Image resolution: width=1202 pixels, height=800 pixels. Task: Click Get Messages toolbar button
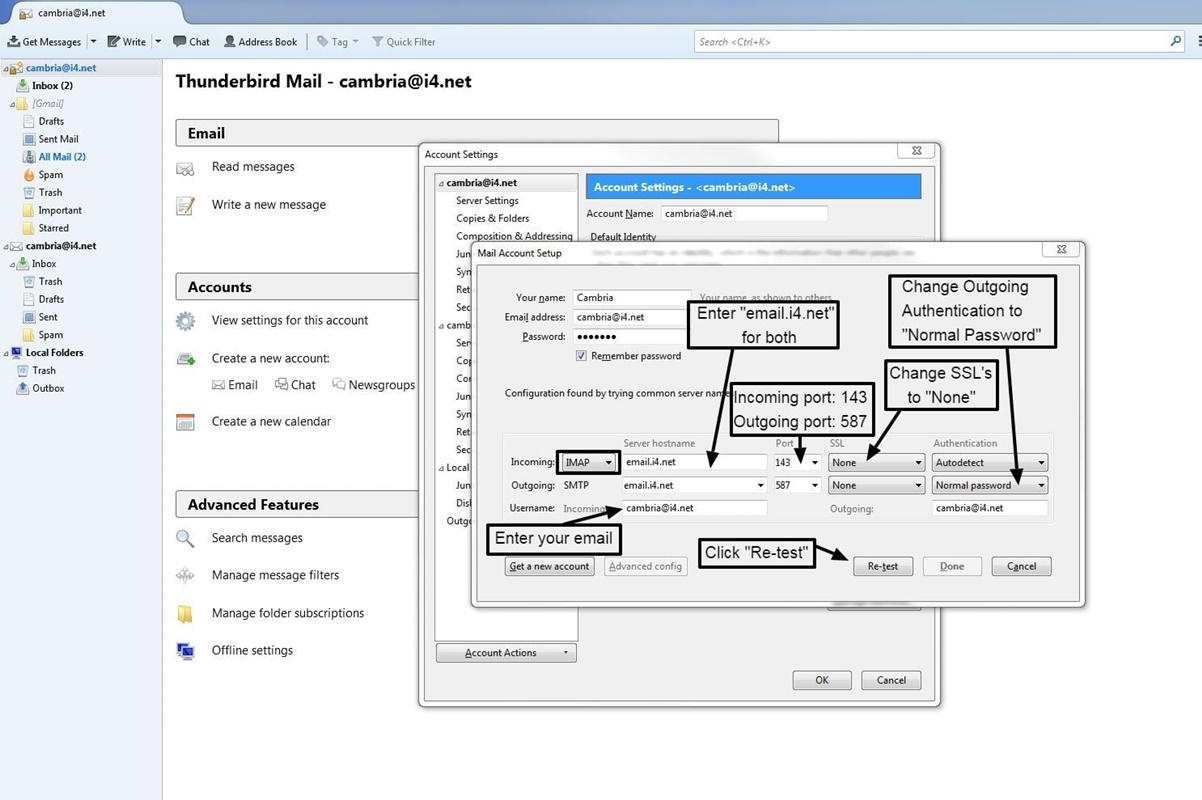(44, 42)
